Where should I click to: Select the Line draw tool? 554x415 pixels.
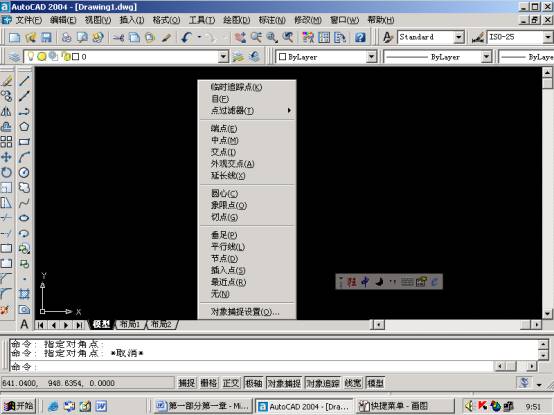coord(24,81)
